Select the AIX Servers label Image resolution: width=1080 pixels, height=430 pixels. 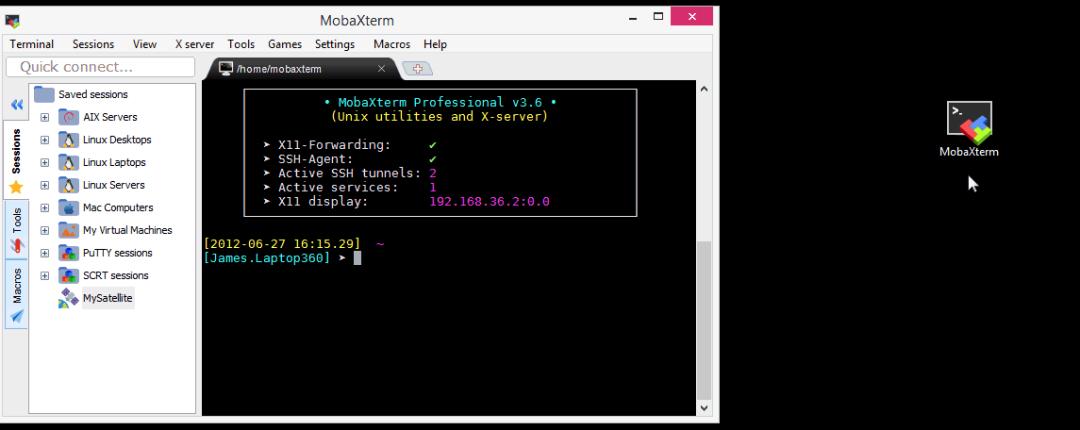point(110,117)
